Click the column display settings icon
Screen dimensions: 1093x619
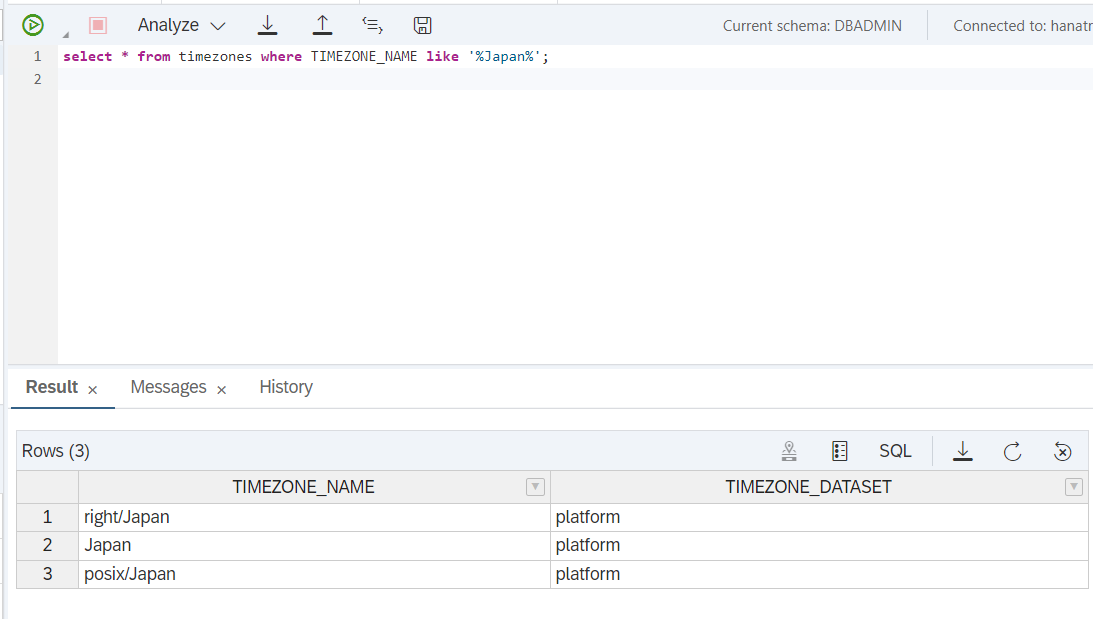click(840, 451)
